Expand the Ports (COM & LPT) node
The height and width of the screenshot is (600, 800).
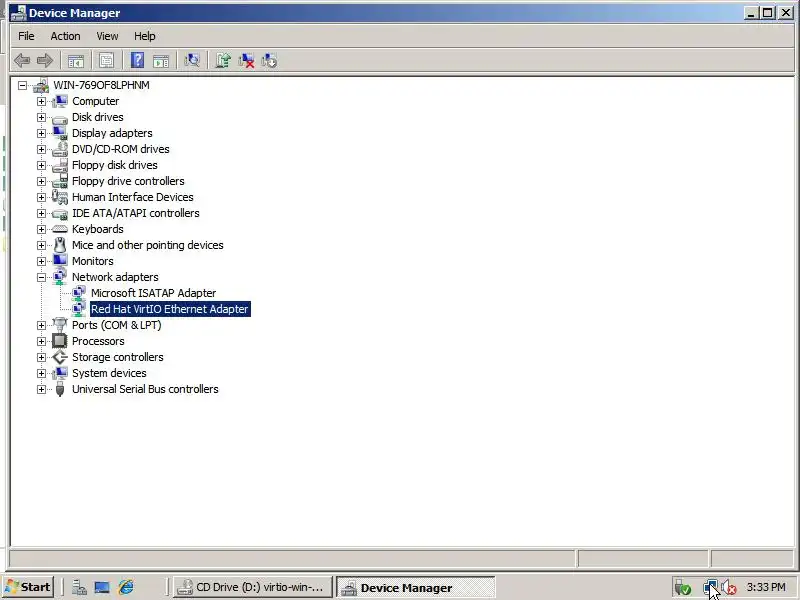[41, 326]
